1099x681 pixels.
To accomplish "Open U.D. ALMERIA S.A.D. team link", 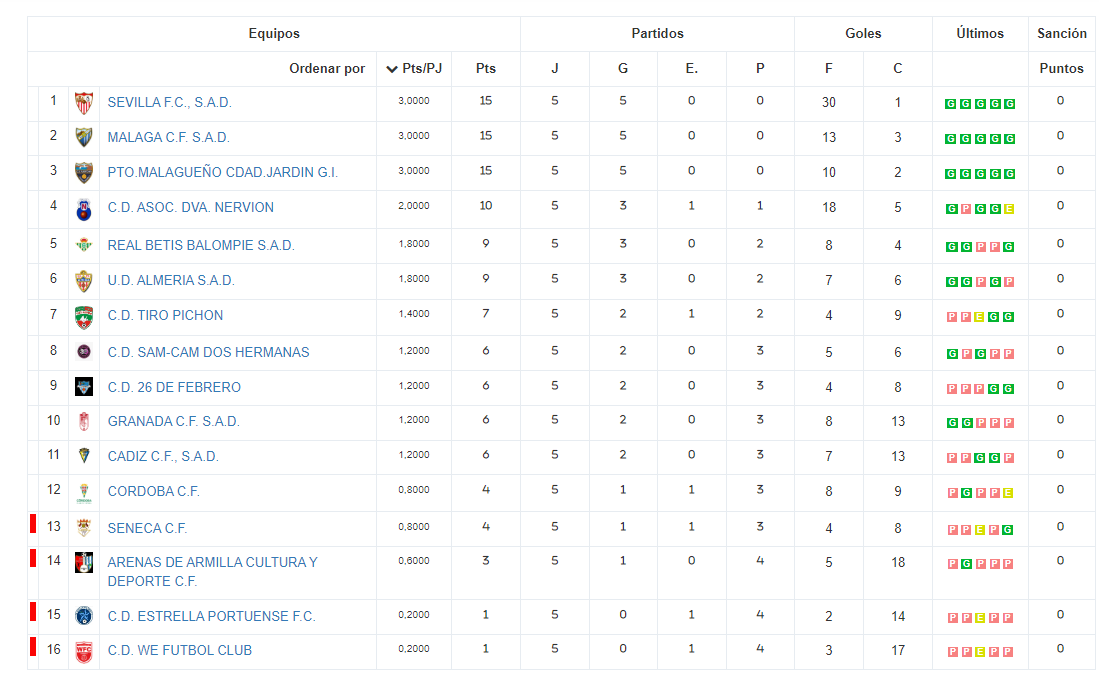I will pyautogui.click(x=171, y=280).
